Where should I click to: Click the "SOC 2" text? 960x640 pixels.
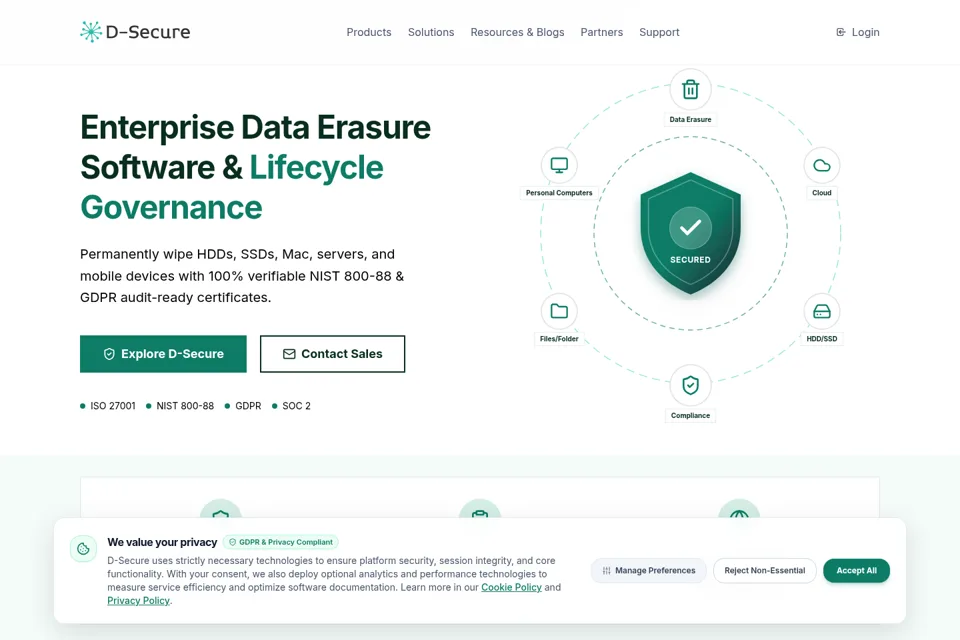(x=296, y=406)
